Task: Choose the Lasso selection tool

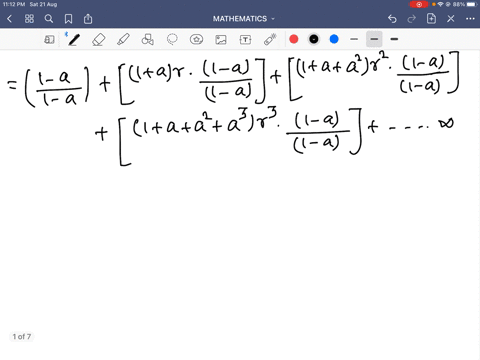Action: pyautogui.click(x=172, y=39)
